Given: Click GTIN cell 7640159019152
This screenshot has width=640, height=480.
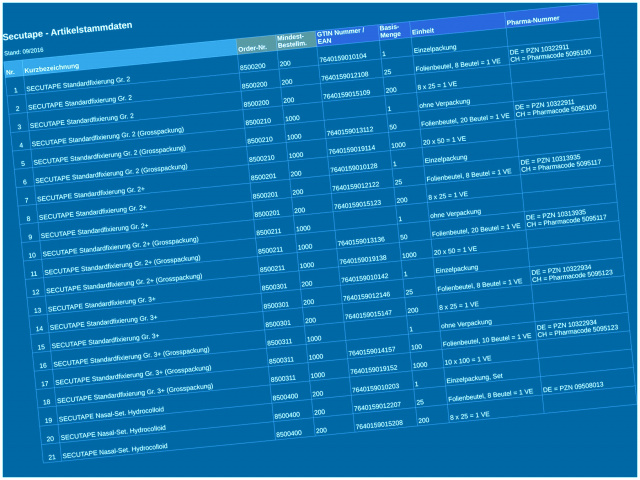Looking at the screenshot, I should [x=373, y=370].
